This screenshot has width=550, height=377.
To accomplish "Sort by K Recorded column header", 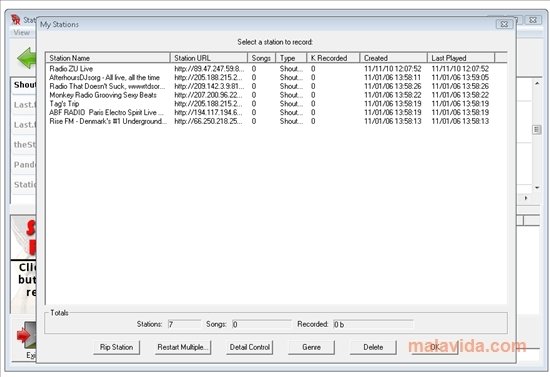I will pyautogui.click(x=333, y=58).
